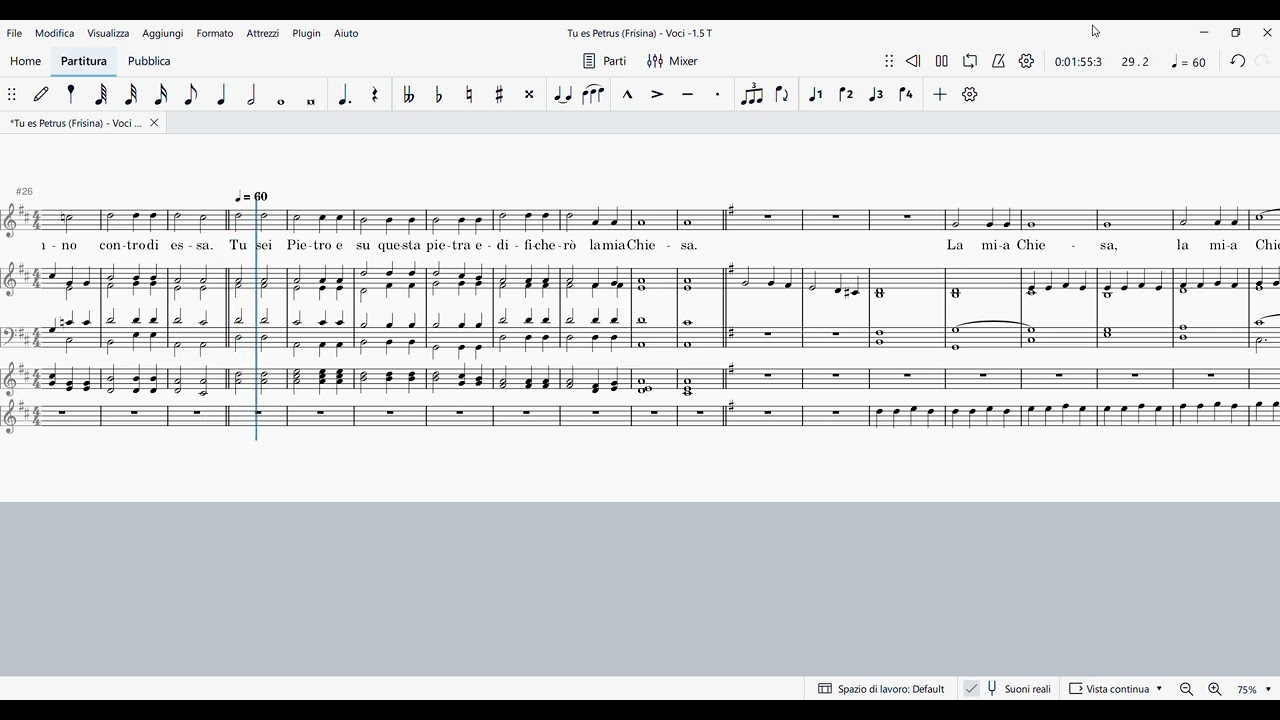
Task: Select the Partitura tab
Action: pyautogui.click(x=84, y=61)
